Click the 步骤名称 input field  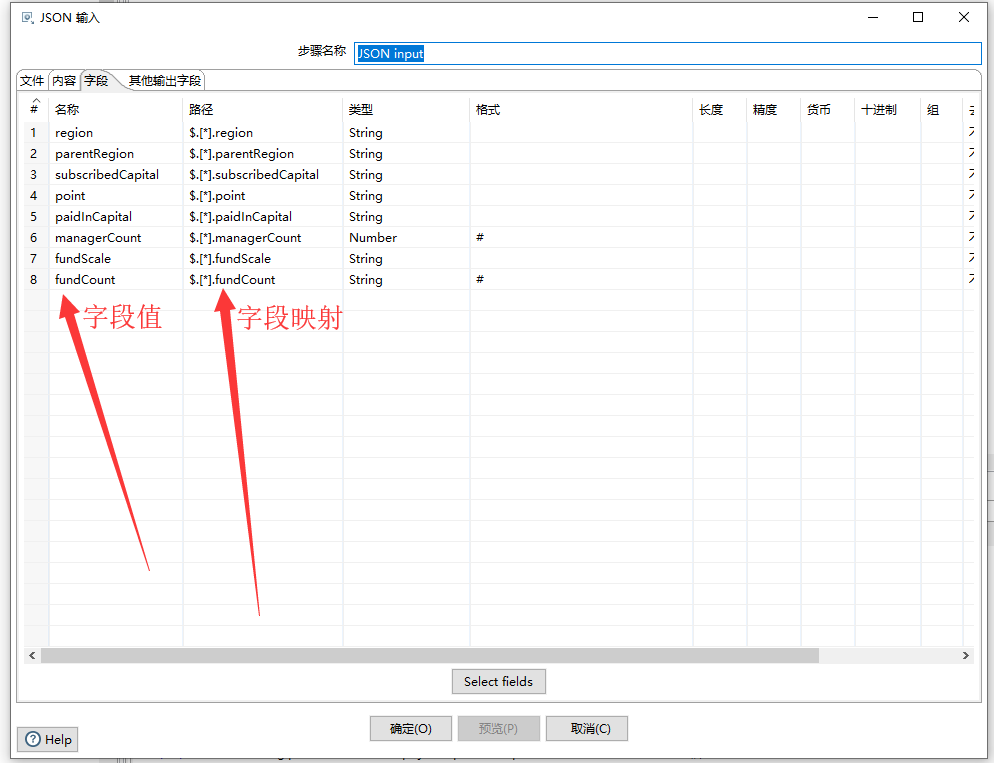point(668,53)
